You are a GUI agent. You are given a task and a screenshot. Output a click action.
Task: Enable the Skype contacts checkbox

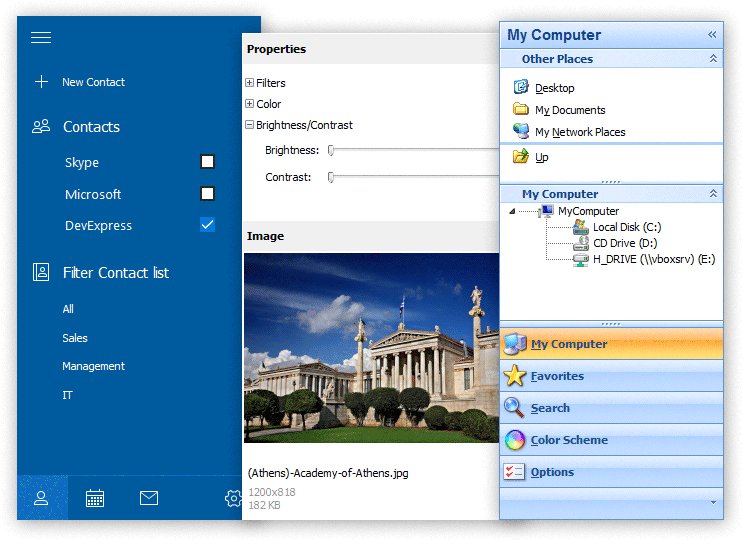pyautogui.click(x=207, y=162)
